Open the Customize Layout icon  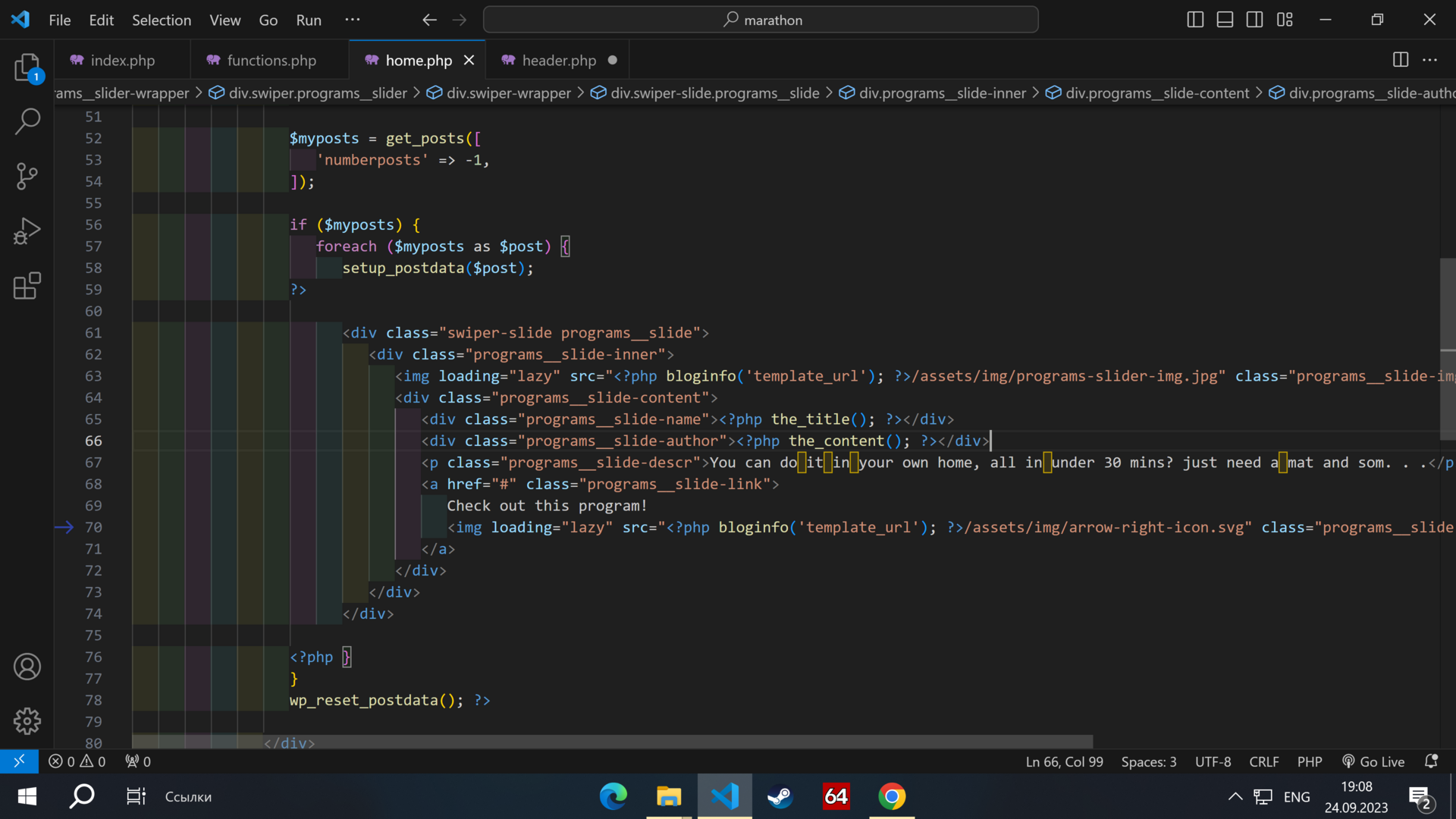pos(1285,20)
